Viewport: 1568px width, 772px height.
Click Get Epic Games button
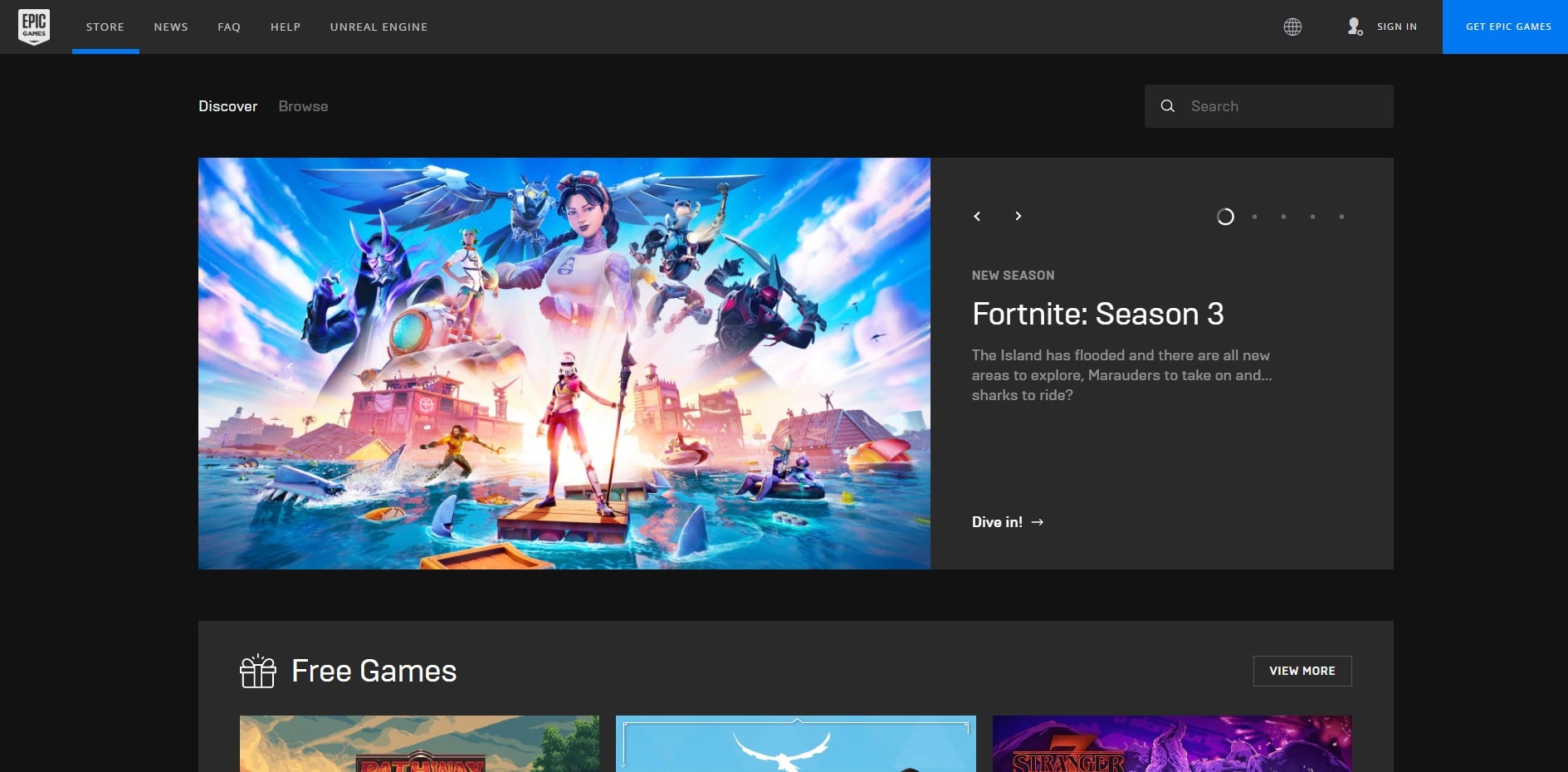[x=1505, y=27]
